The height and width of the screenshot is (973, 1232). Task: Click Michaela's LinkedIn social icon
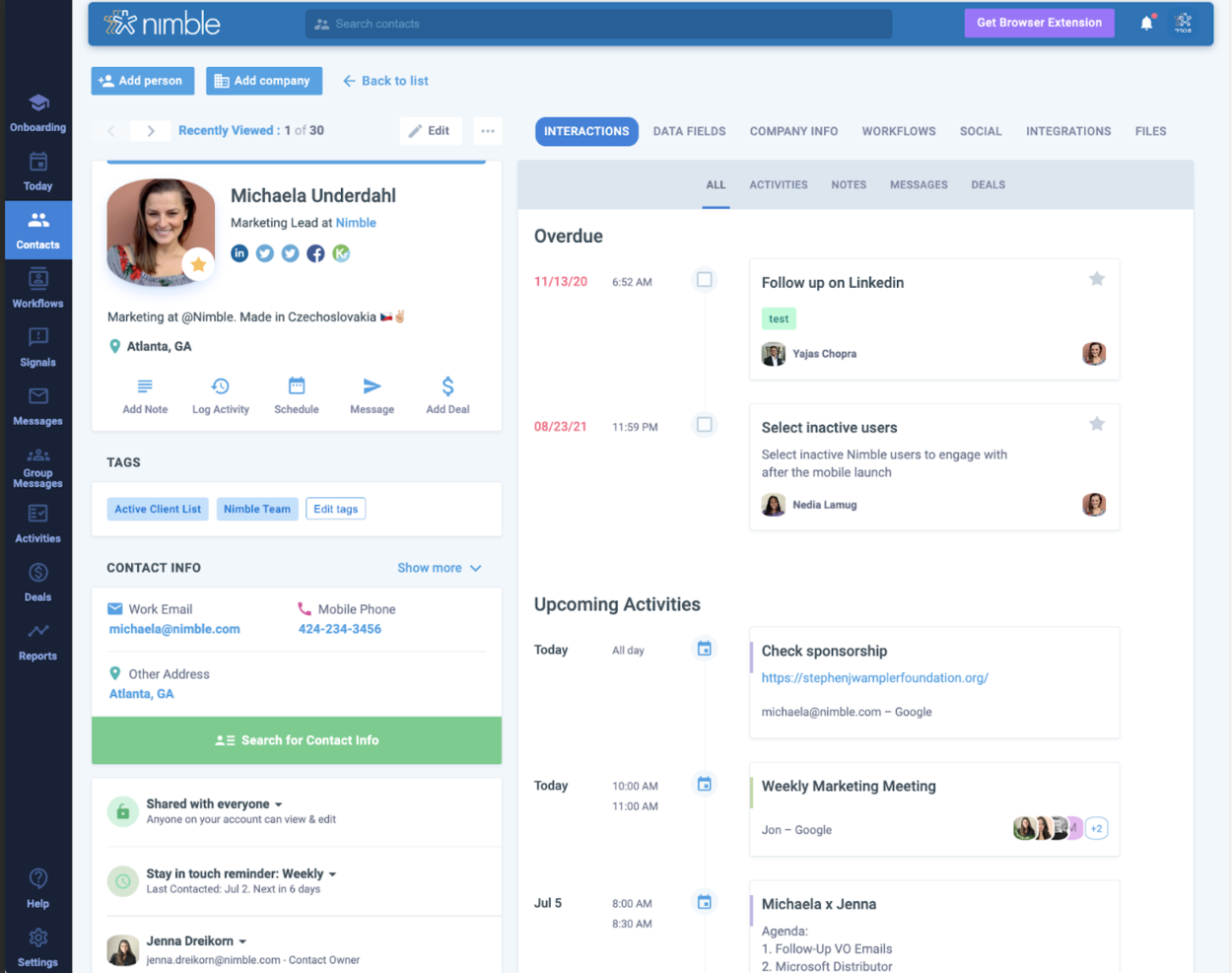coord(240,252)
